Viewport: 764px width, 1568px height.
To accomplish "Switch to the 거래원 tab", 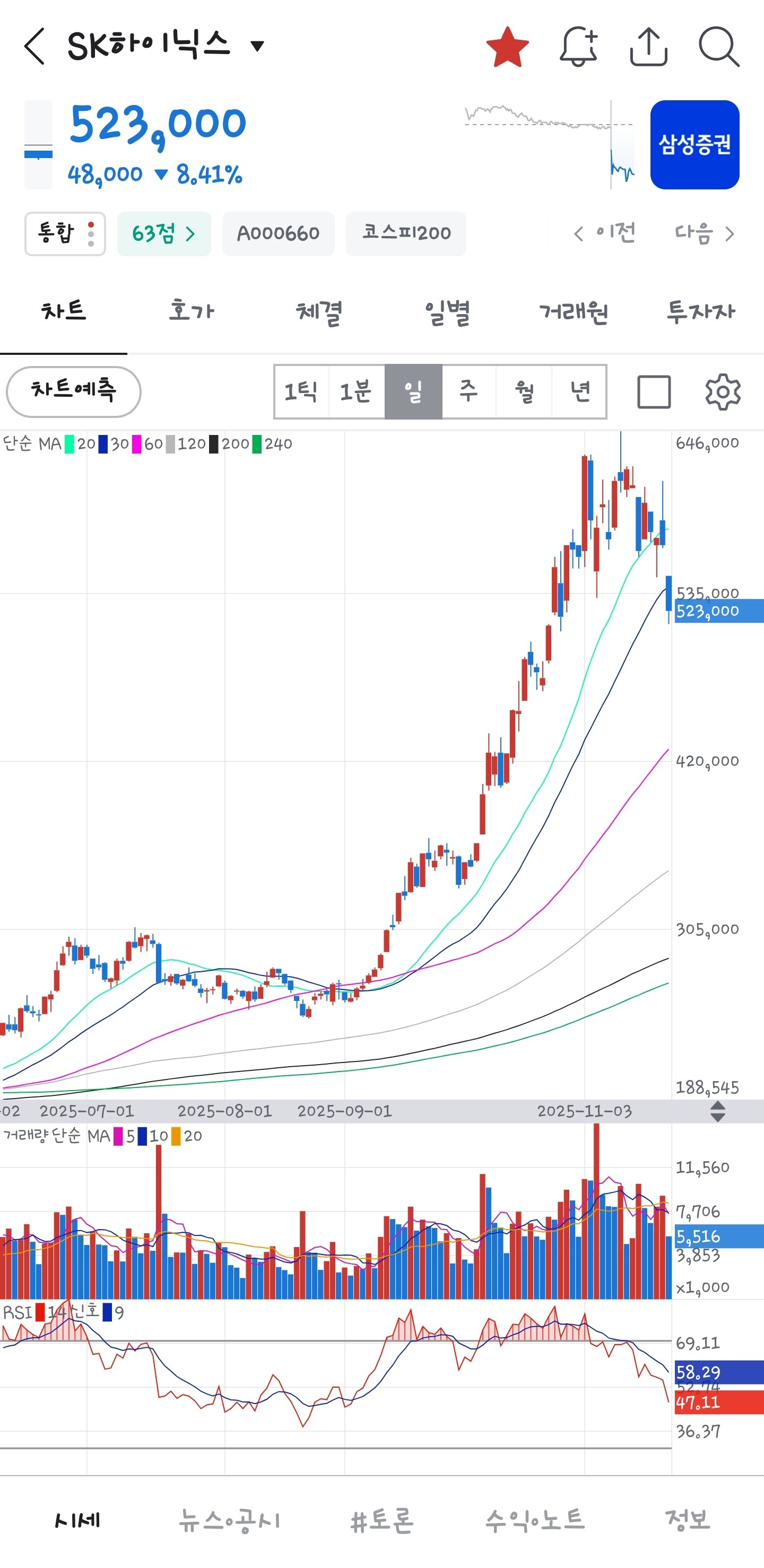I will coord(574,312).
